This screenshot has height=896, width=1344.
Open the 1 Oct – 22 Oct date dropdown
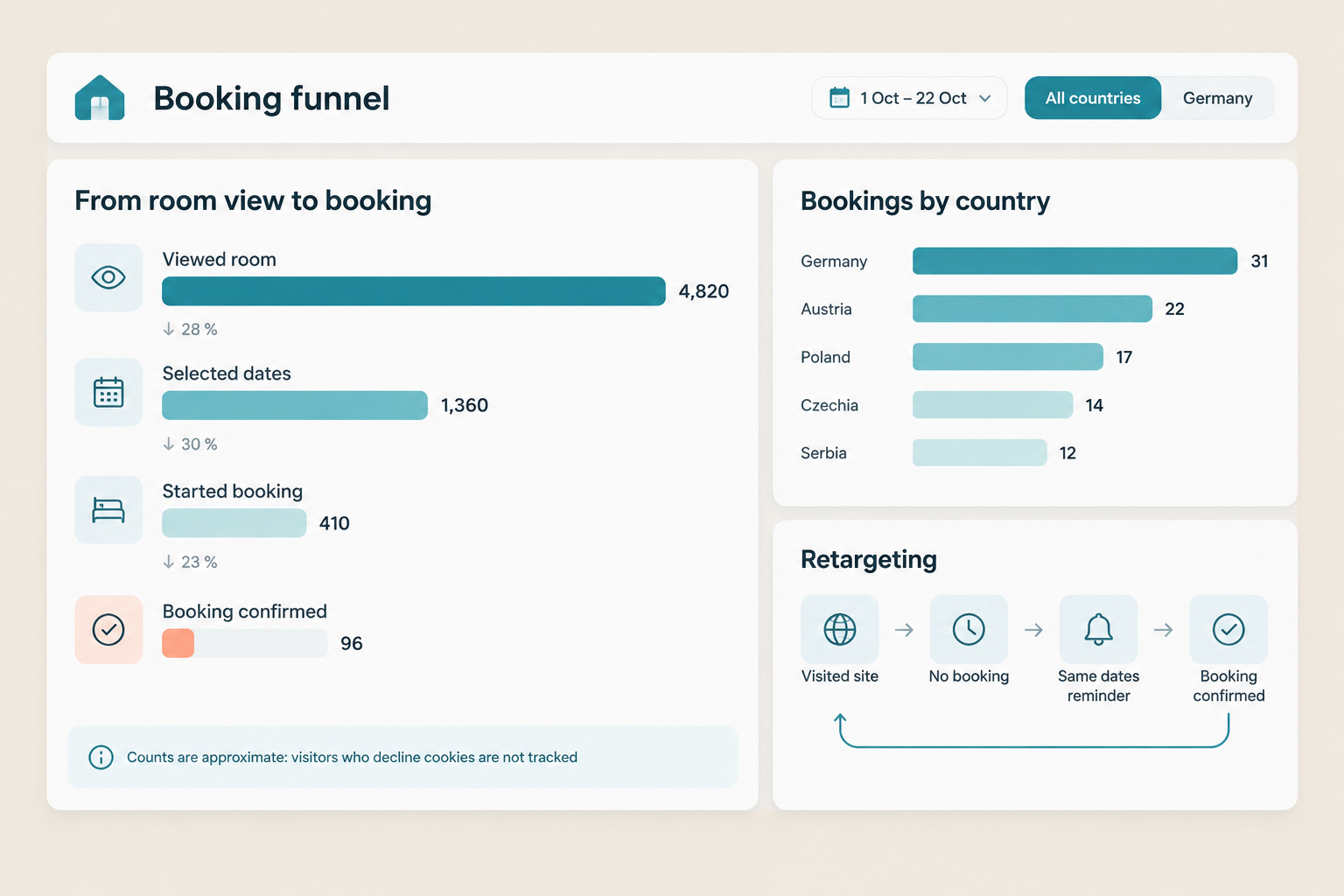[909, 98]
